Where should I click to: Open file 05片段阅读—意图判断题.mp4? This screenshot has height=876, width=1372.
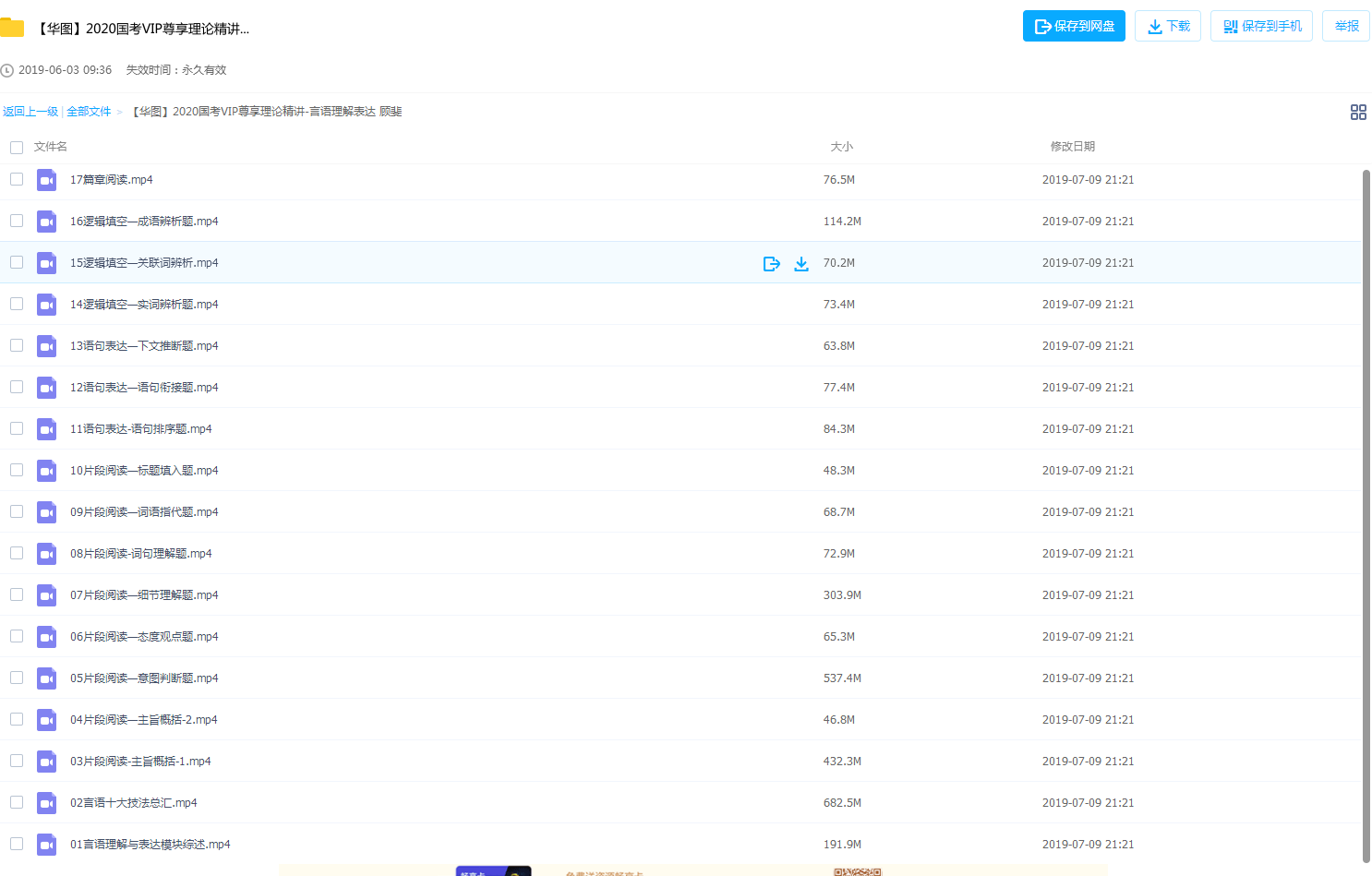point(144,678)
